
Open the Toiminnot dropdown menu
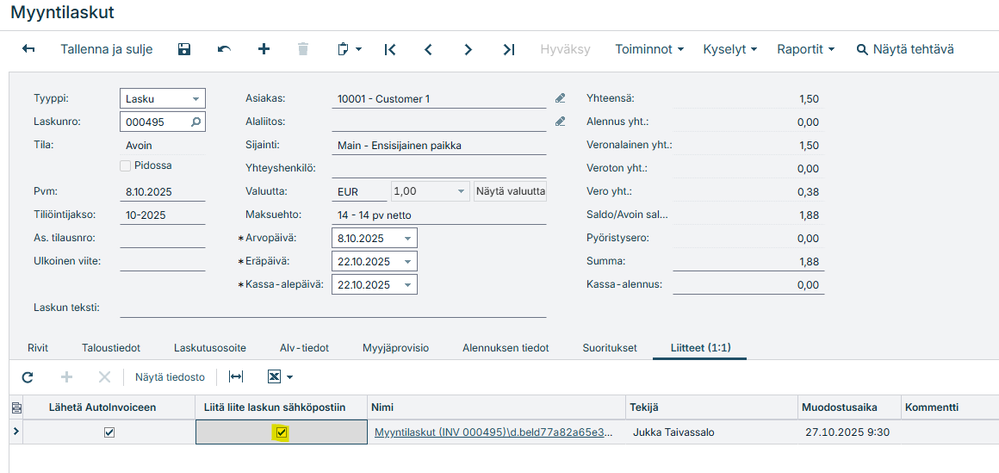click(x=649, y=49)
